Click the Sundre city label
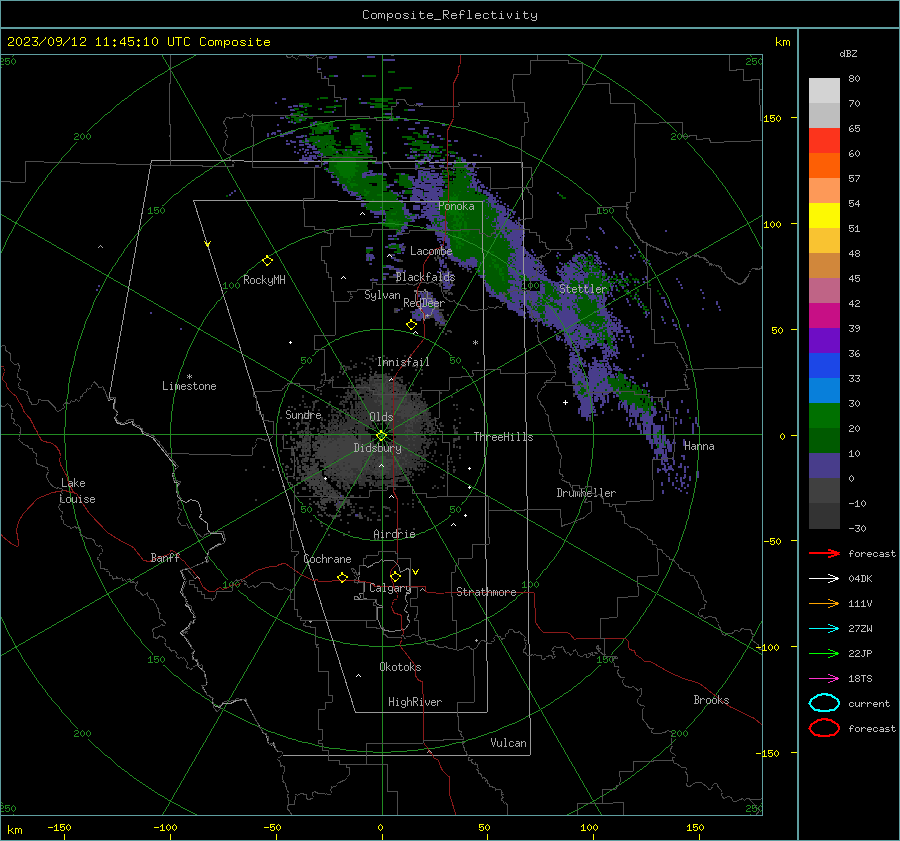This screenshot has width=900, height=841. [303, 414]
